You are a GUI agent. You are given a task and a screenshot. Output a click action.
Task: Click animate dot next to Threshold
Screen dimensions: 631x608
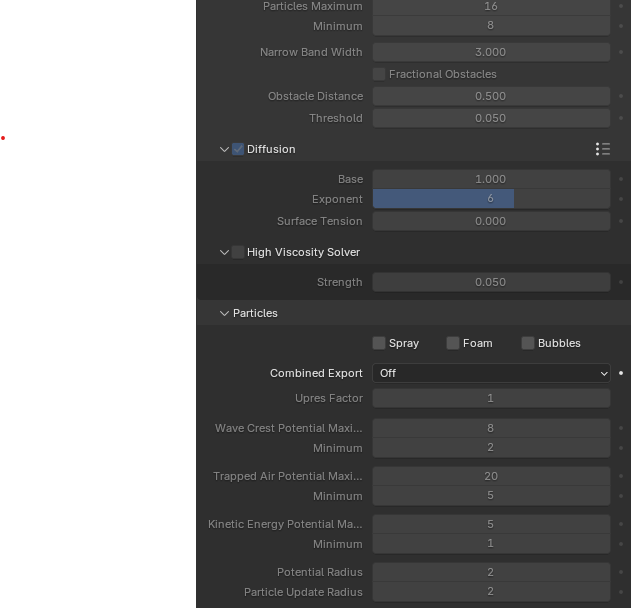pos(621,118)
